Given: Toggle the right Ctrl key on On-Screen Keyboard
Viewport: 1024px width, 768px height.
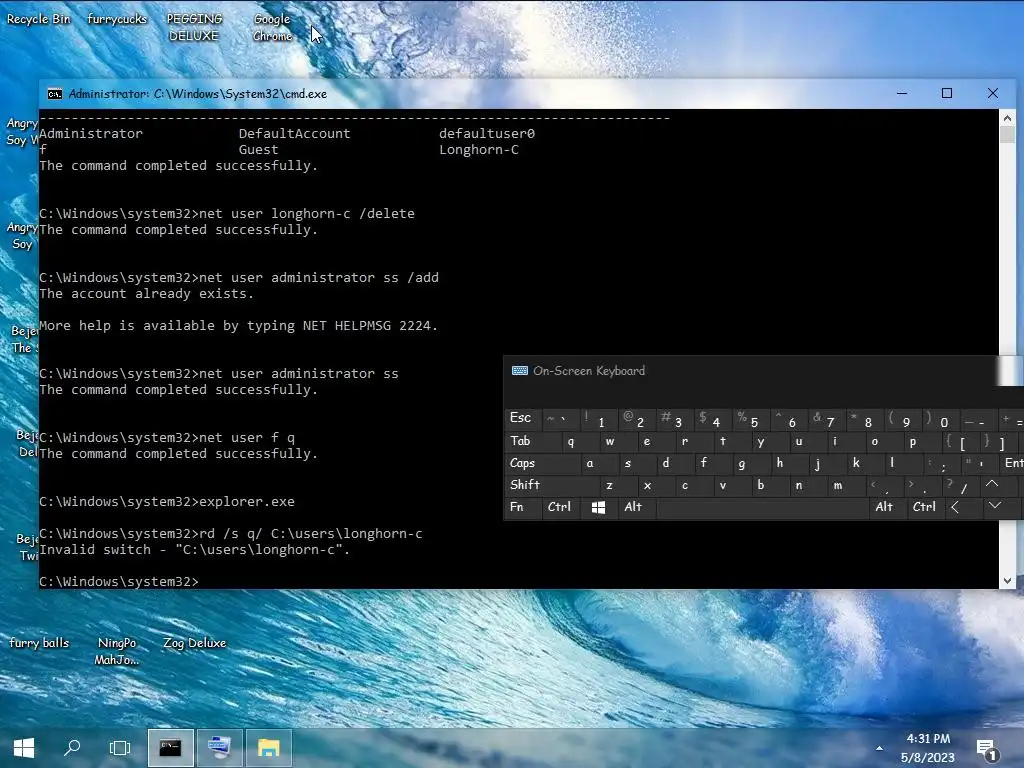Looking at the screenshot, I should pos(924,507).
